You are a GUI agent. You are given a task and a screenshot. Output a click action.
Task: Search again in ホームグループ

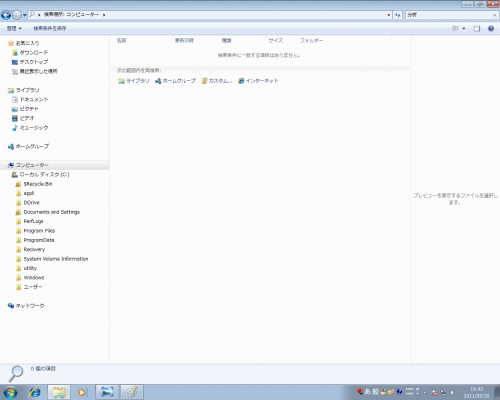tap(175, 81)
